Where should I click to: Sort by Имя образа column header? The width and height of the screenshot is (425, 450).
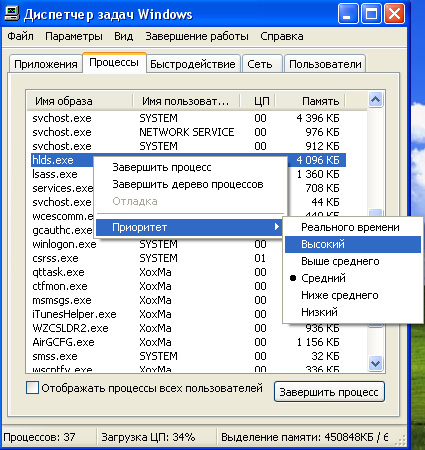point(80,101)
